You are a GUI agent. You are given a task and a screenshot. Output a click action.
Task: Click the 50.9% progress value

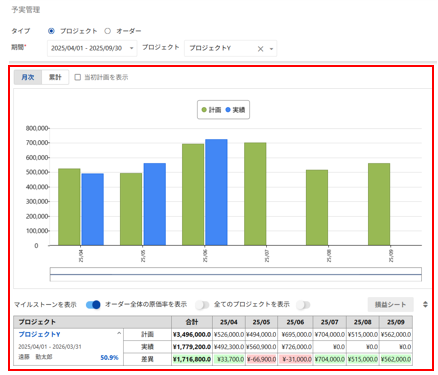(109, 358)
